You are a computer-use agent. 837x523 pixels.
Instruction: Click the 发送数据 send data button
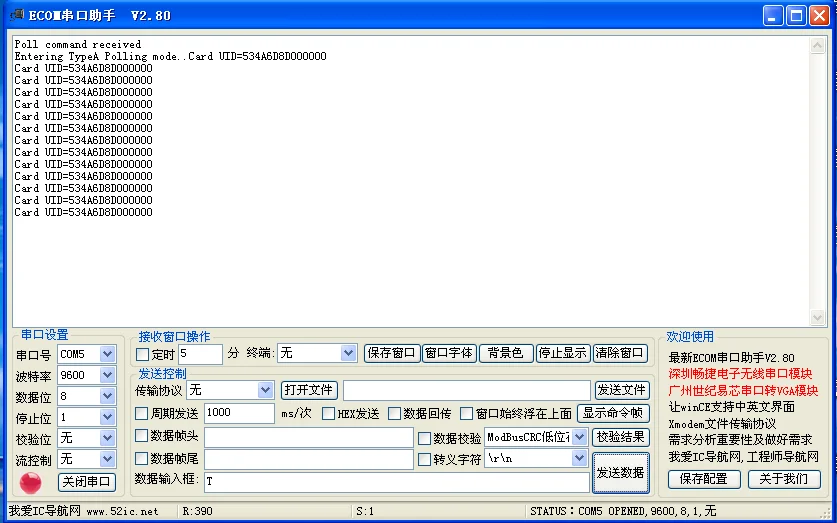[x=620, y=473]
